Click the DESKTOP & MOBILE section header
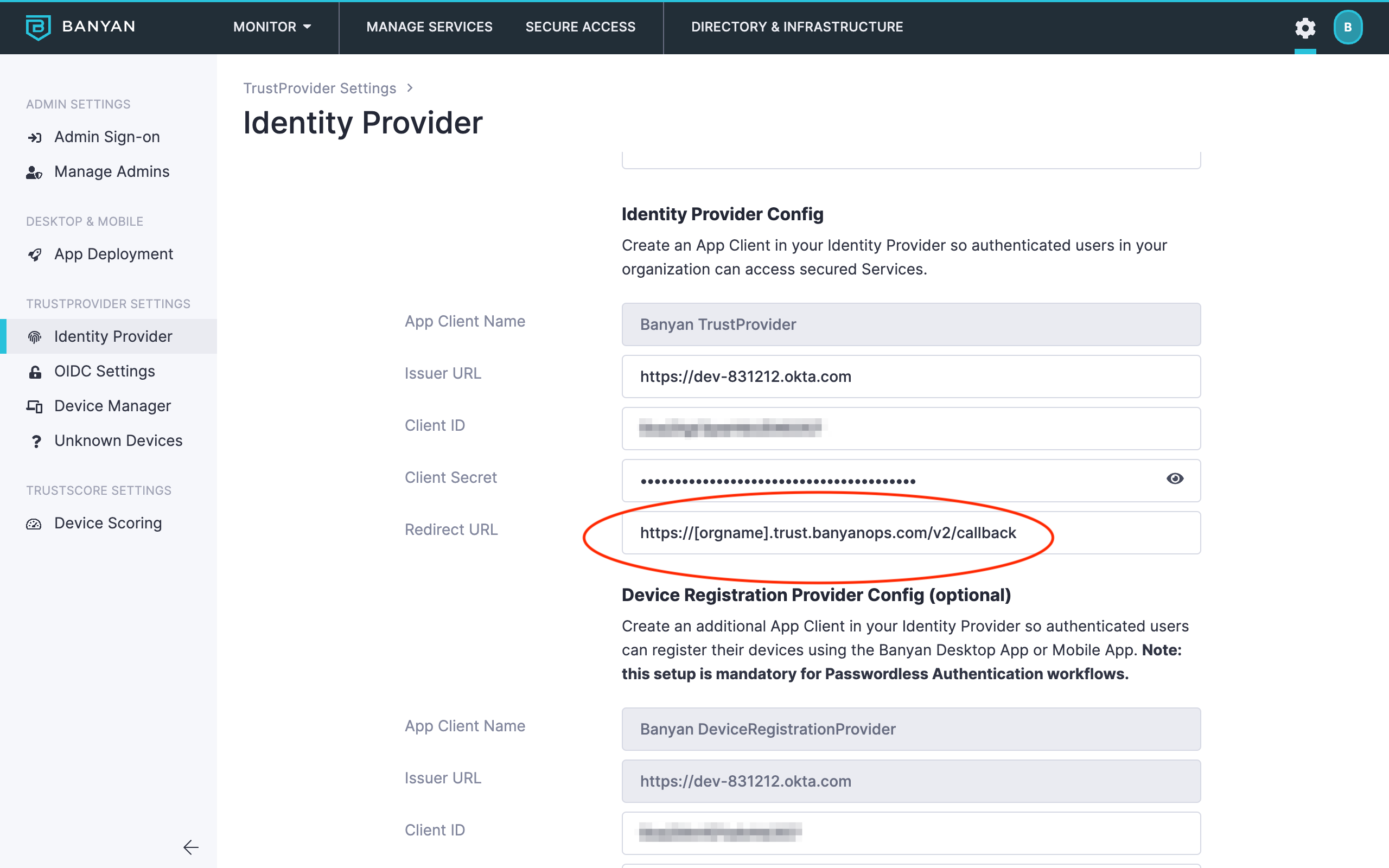 pos(85,221)
